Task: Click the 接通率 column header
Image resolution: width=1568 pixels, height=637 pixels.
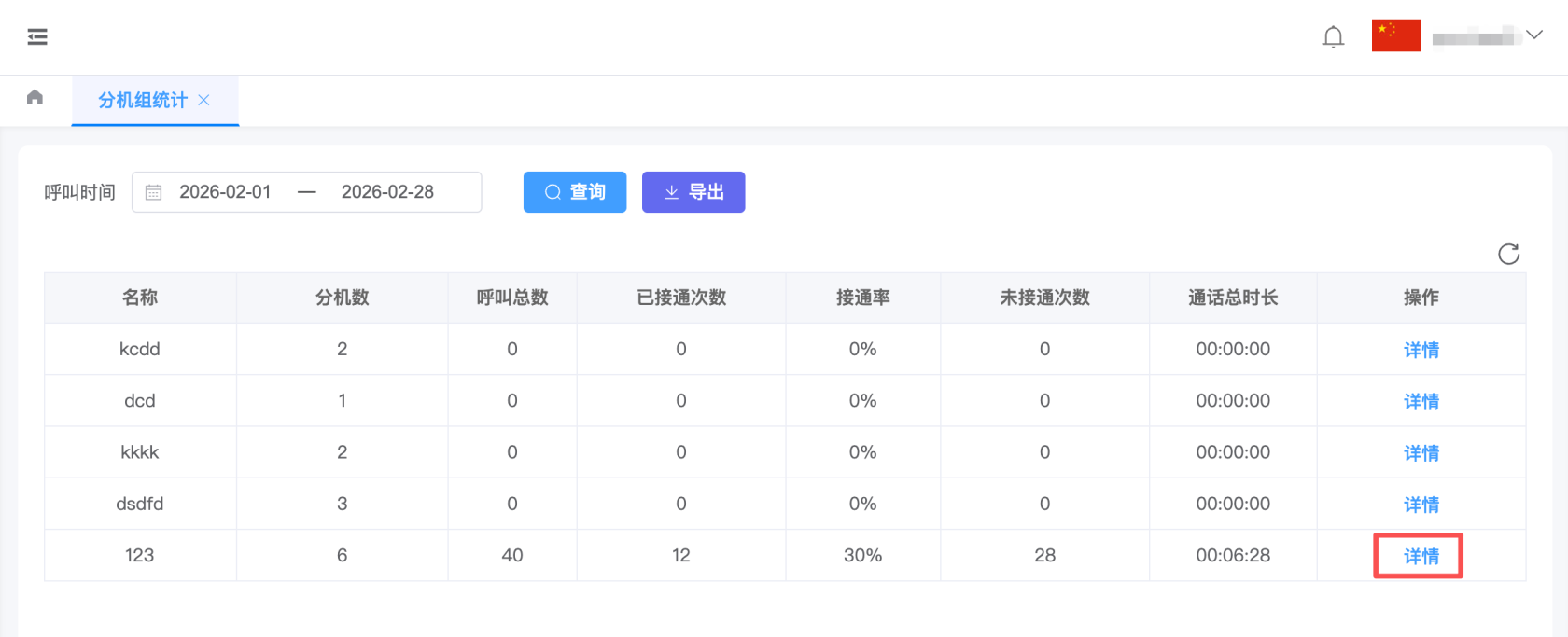Action: click(862, 298)
